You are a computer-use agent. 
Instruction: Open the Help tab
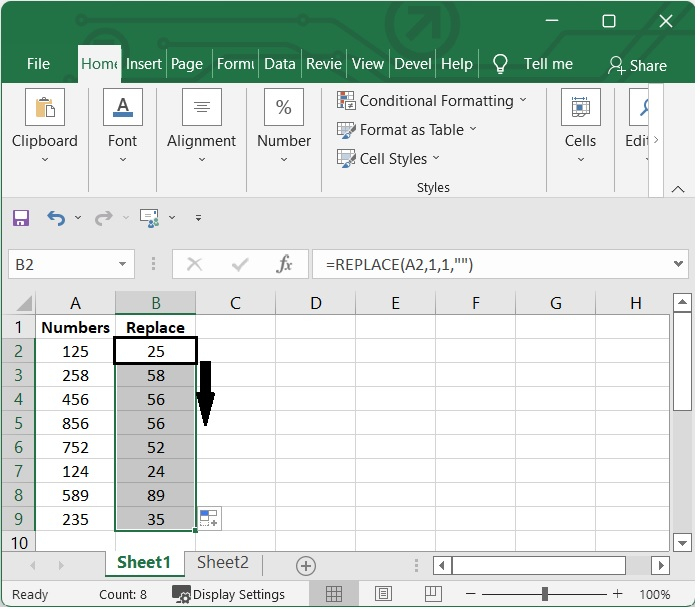point(457,64)
